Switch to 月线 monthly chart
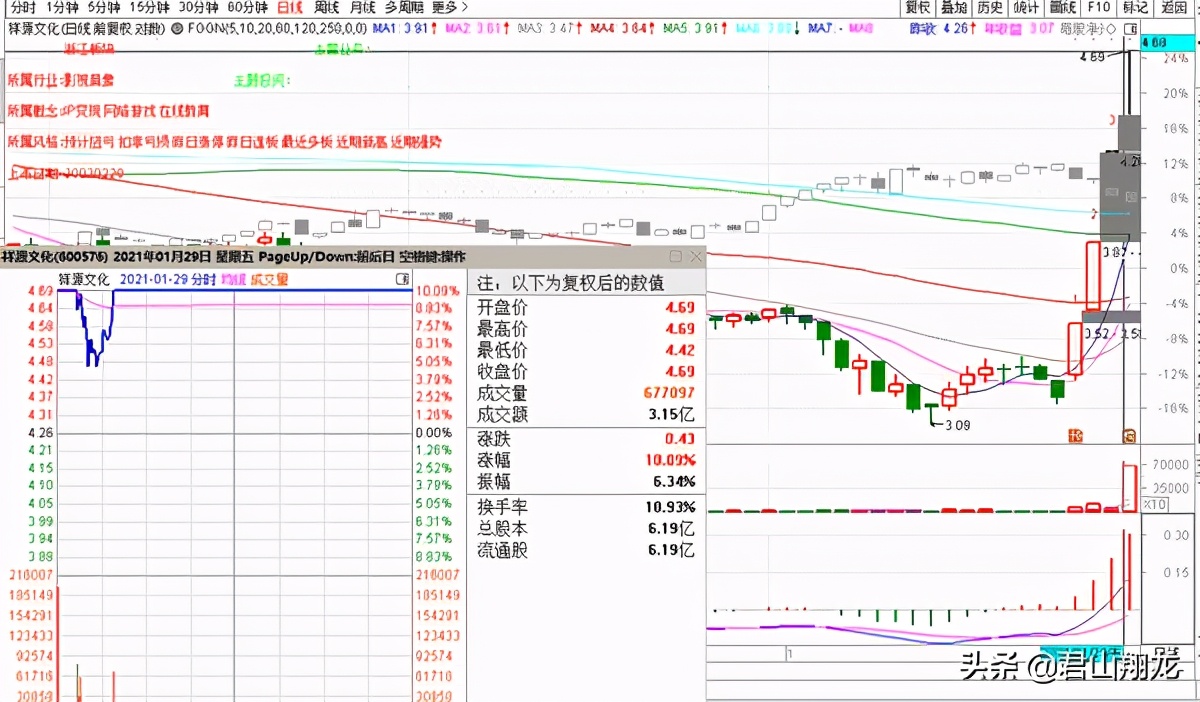The width and height of the screenshot is (1200, 702). 363,8
